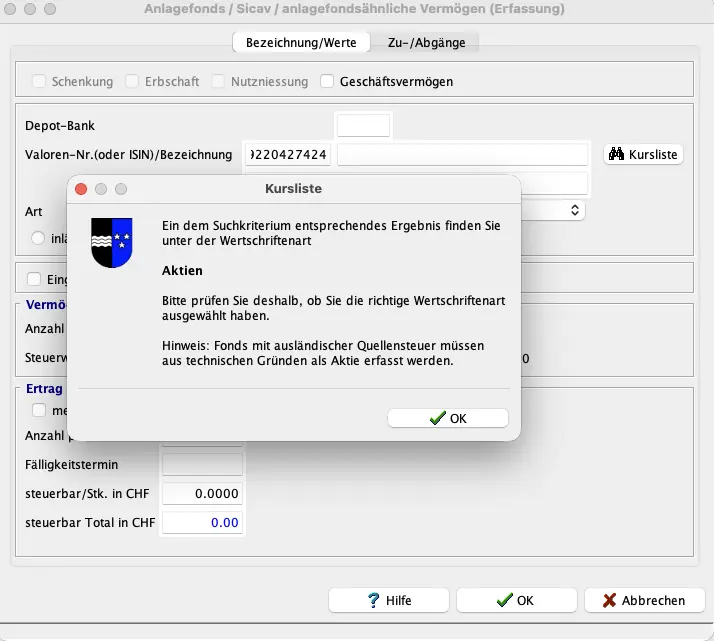
Task: Tick the checkbox in the Ertrag section
Action: 39,410
